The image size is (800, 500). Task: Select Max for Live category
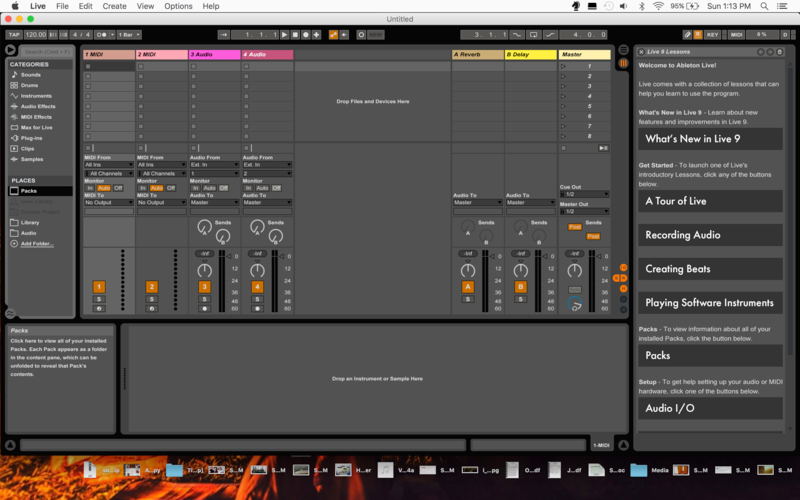(x=36, y=128)
